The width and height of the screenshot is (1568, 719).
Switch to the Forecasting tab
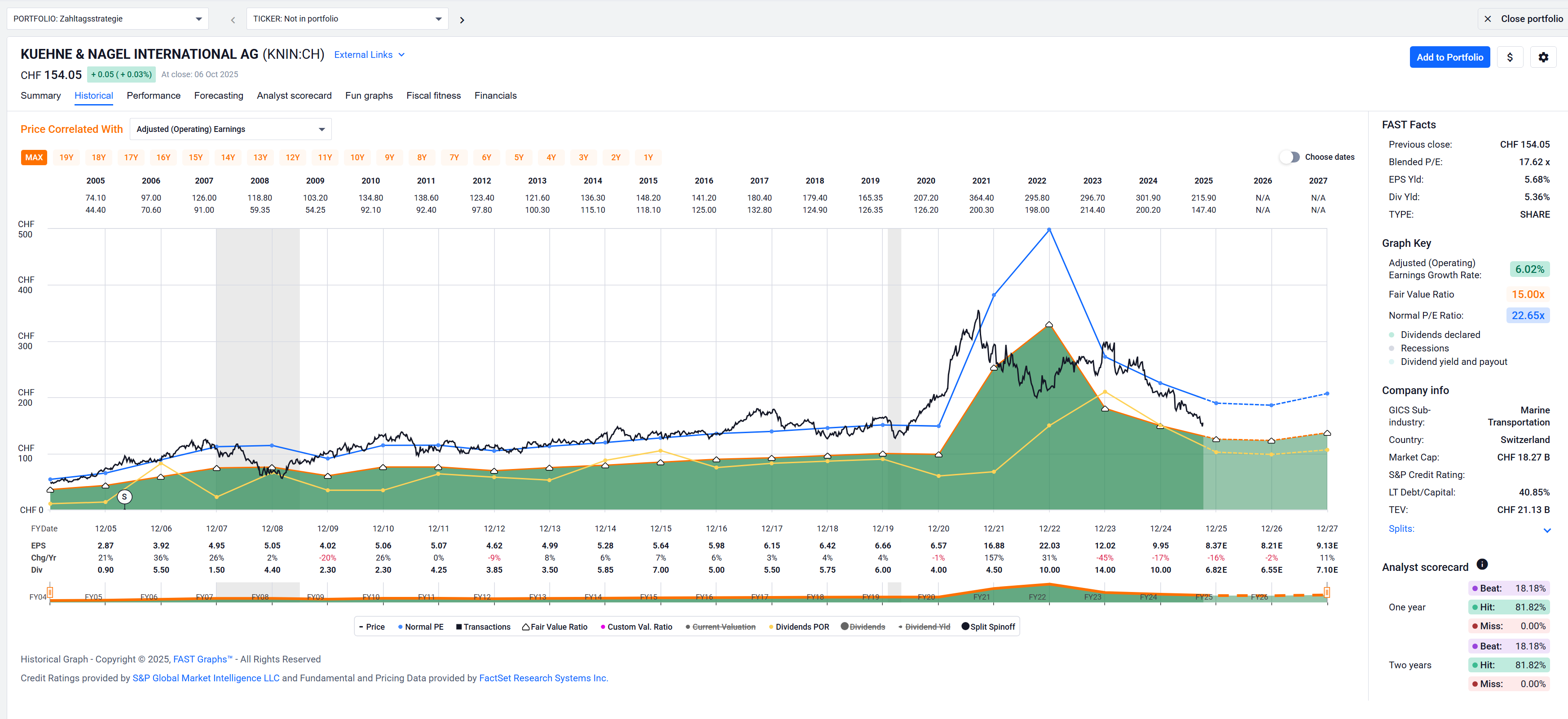coord(219,96)
